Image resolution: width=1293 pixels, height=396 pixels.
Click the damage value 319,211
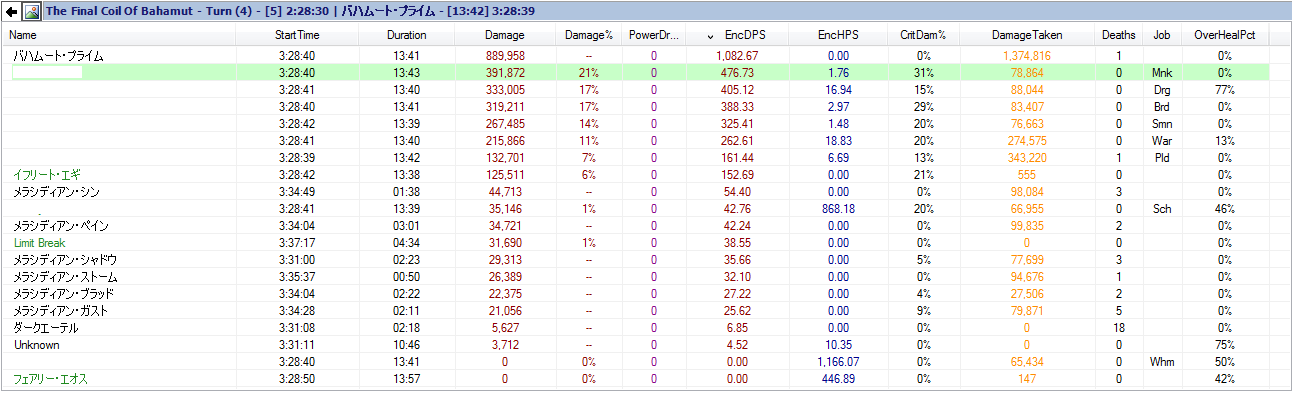click(x=504, y=107)
